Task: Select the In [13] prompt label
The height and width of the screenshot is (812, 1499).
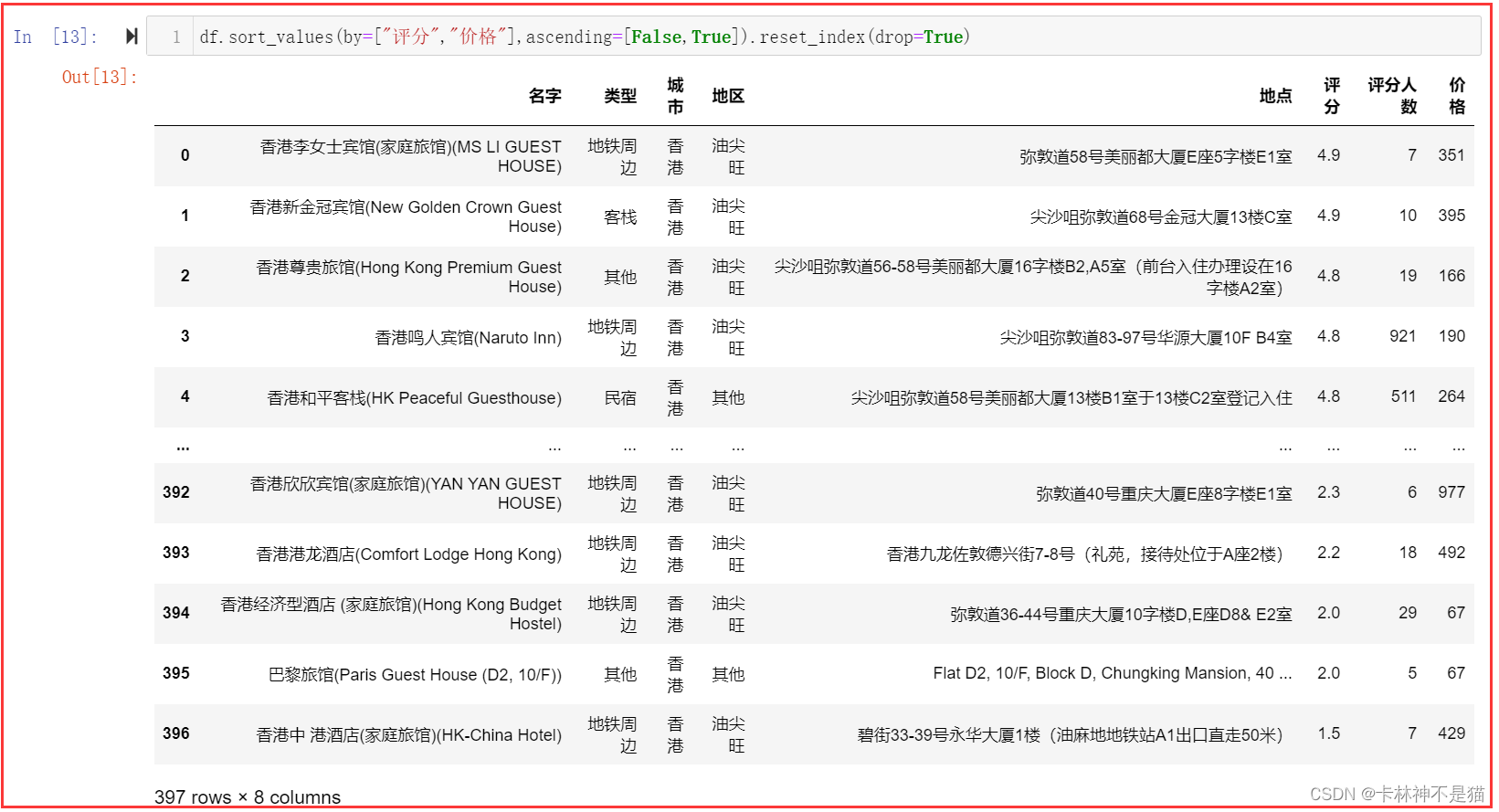Action: click(x=55, y=37)
